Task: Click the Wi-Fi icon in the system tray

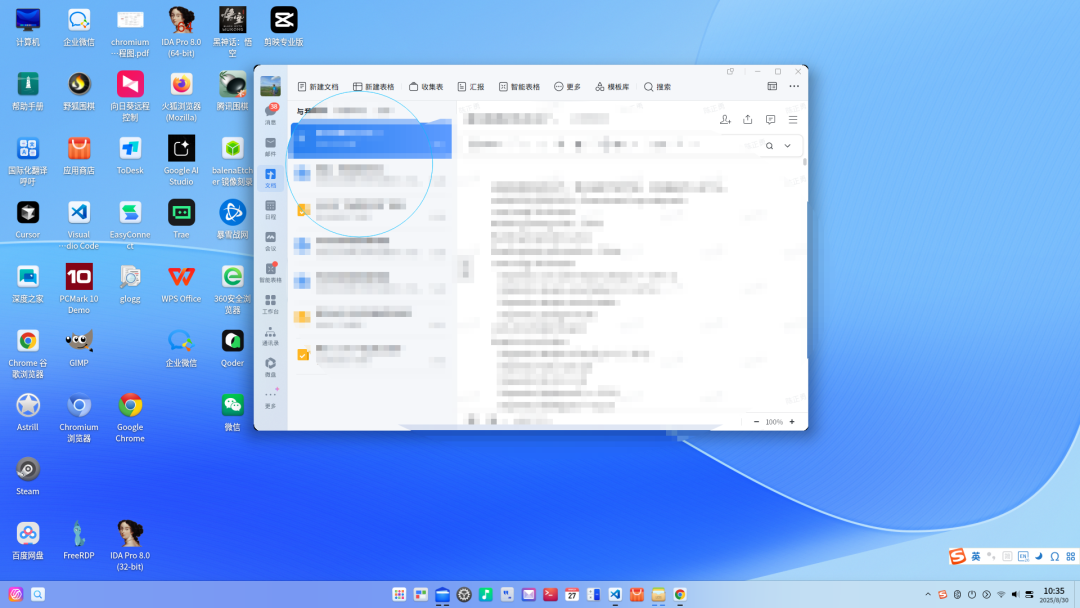Action: (1001, 594)
